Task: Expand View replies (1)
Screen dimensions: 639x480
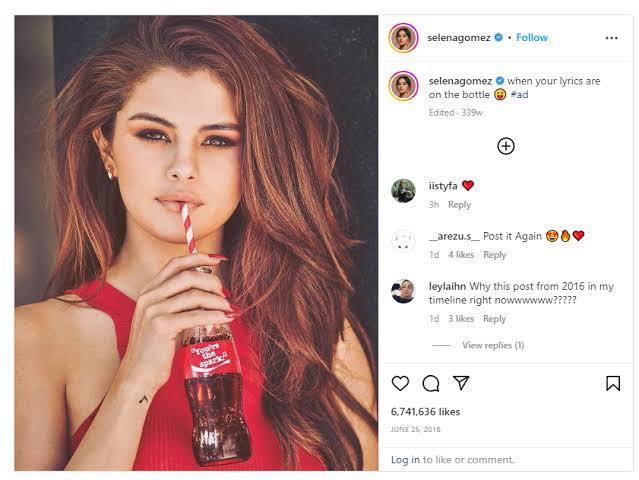Action: (x=493, y=345)
